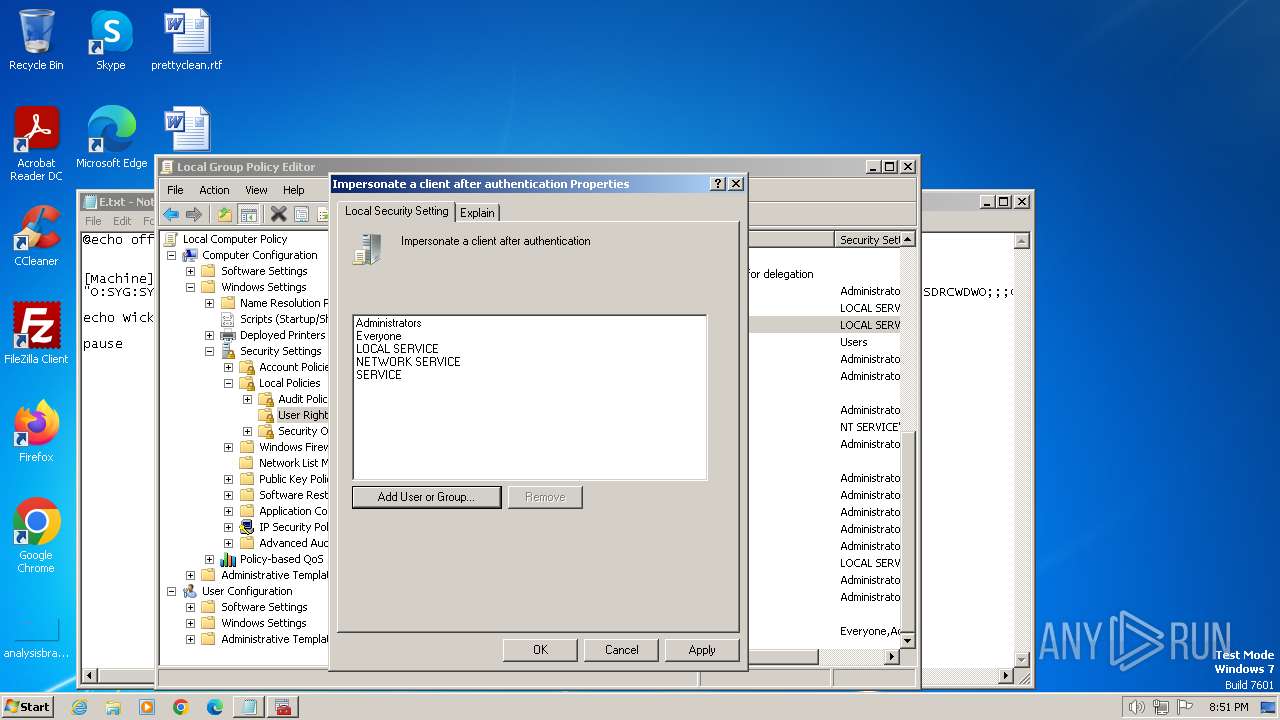This screenshot has width=1280, height=720.
Task: Open the View menu in Group Policy Editor
Action: click(256, 190)
